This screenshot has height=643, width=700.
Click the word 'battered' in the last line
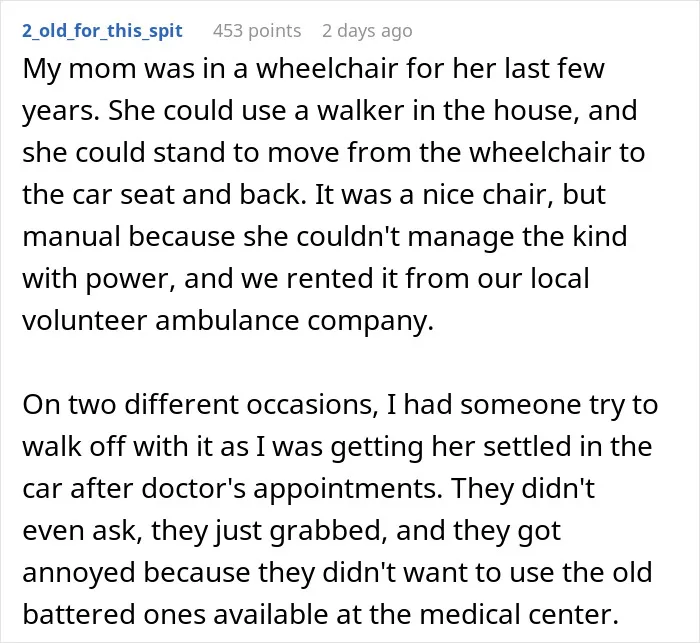pyautogui.click(x=79, y=615)
